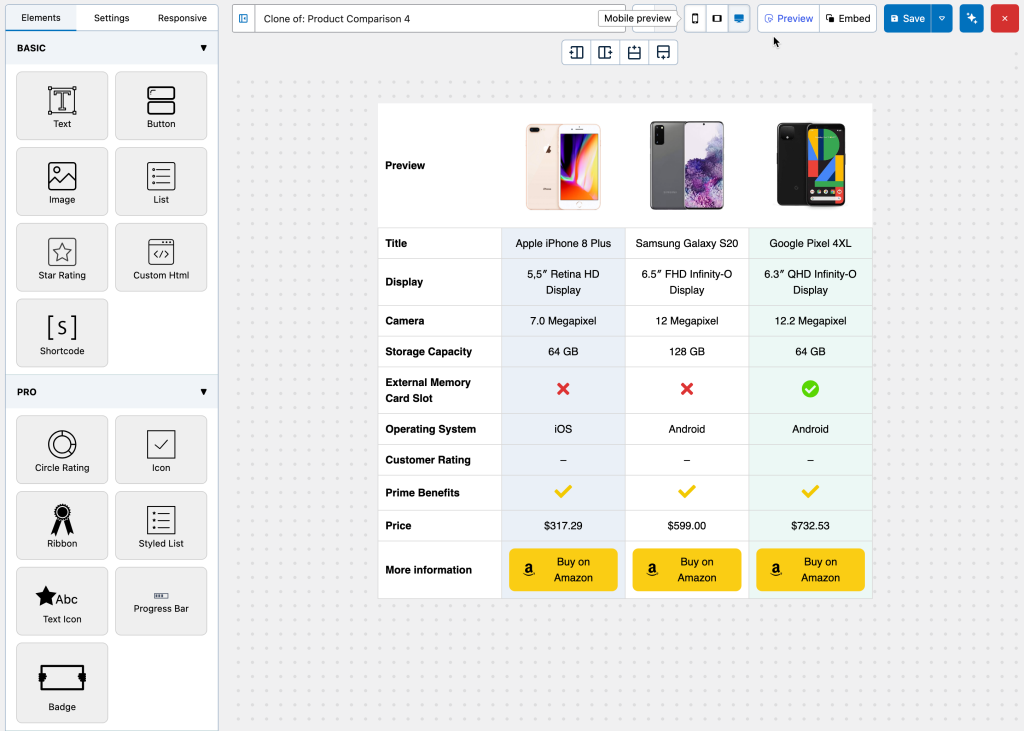
Task: Select the List element
Action: tap(161, 182)
